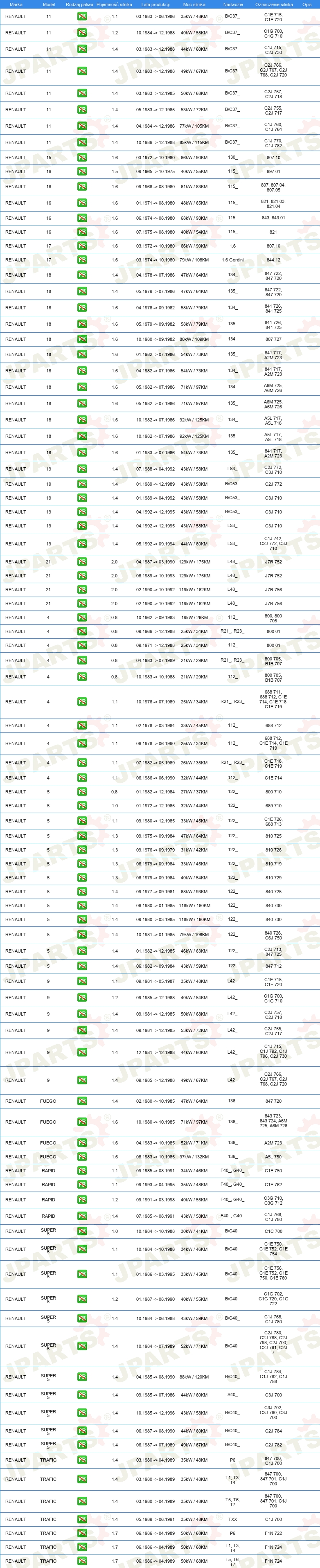
Task: Click fuel icon in Renault 5 0.8 row
Action: coord(81,792)
